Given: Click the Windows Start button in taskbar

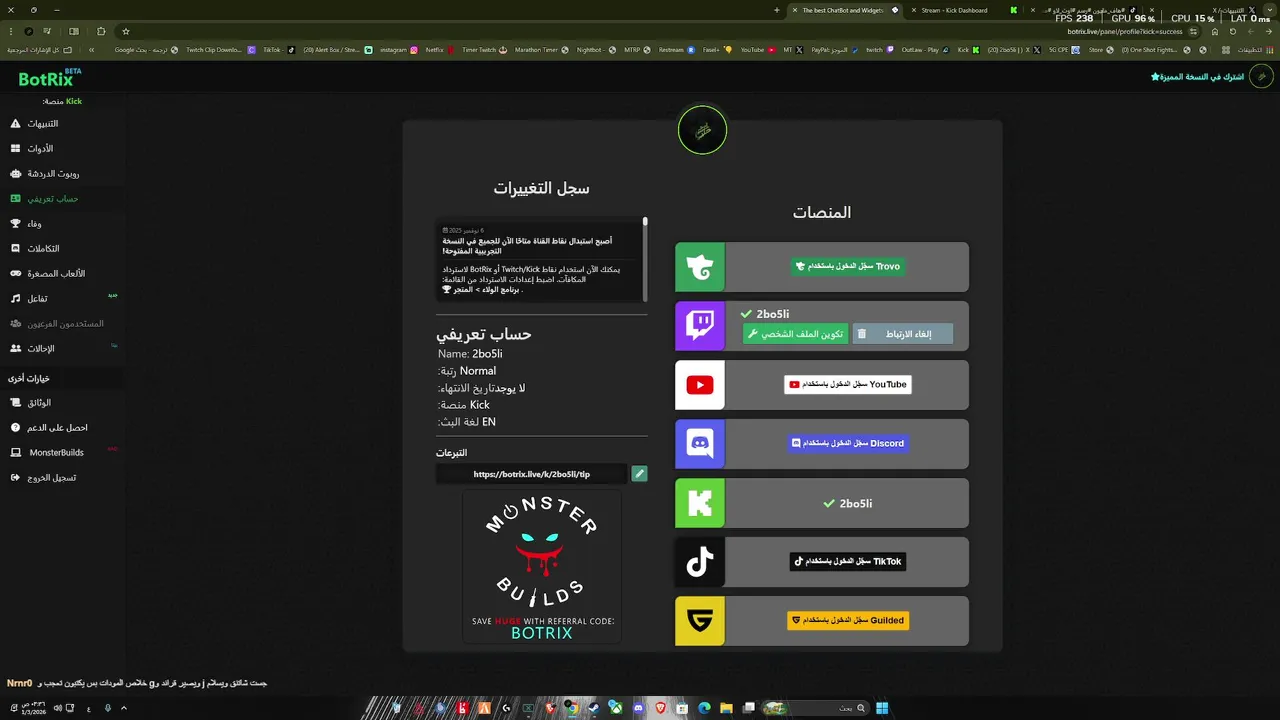Looking at the screenshot, I should pos(882,708).
